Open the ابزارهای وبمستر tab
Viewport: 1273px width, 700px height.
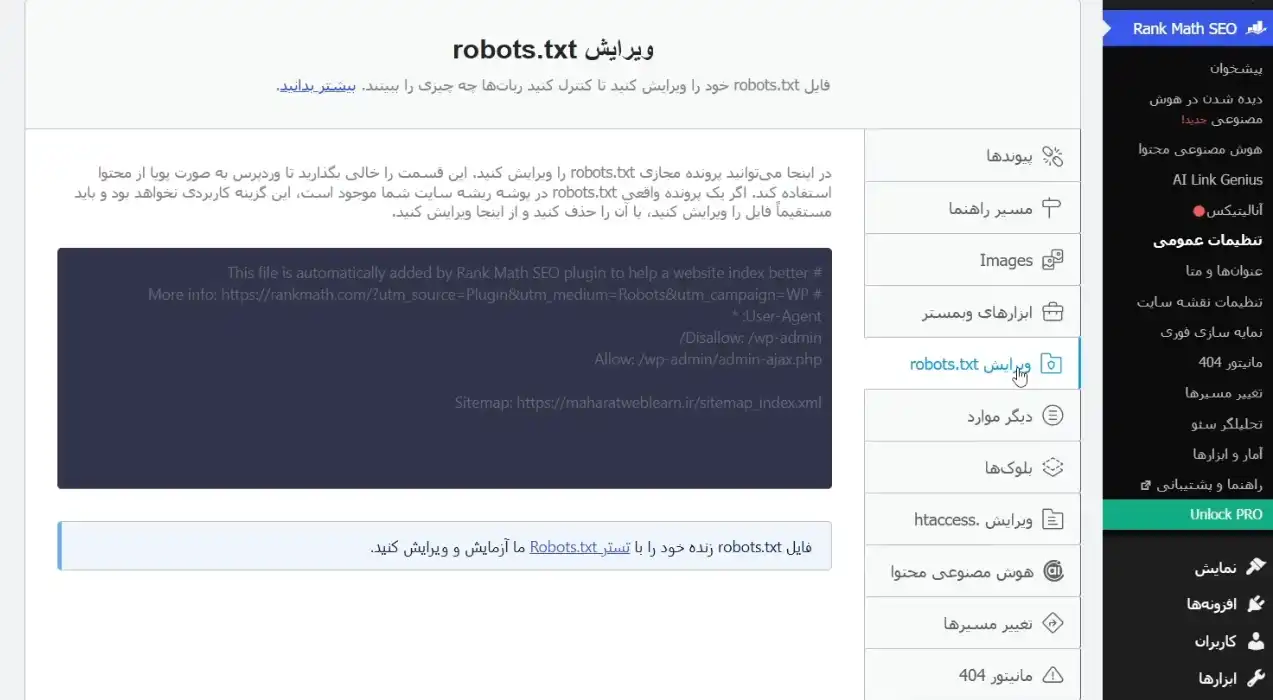point(972,312)
